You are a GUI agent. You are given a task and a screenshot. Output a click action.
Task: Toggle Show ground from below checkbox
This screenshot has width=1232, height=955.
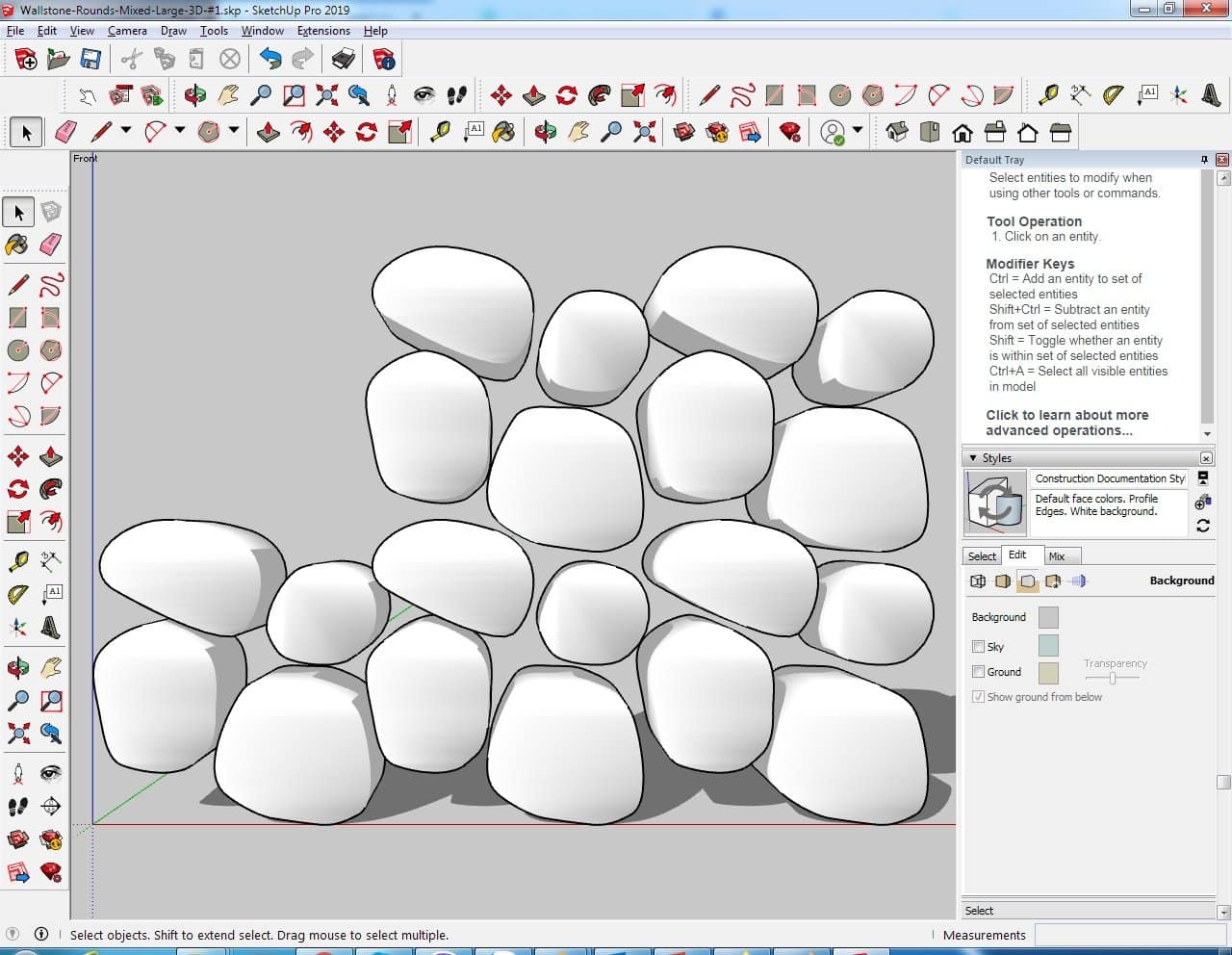coord(978,696)
